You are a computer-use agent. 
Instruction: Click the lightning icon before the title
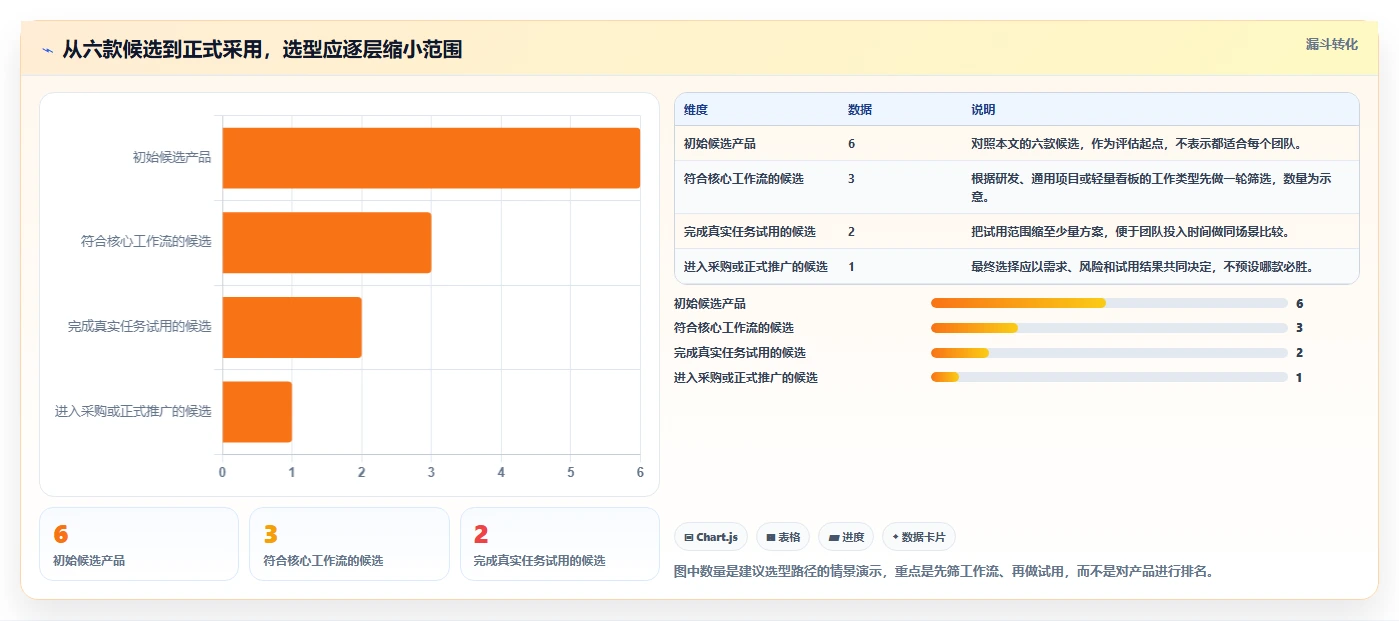pos(47,50)
